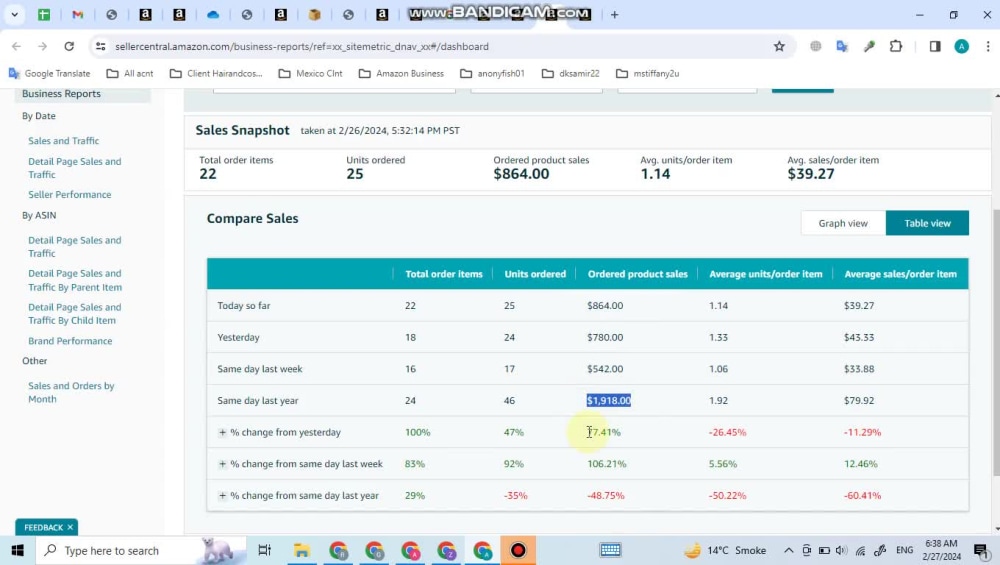This screenshot has width=1000, height=565.
Task: Expand % change from same day last week
Action: coord(223,464)
